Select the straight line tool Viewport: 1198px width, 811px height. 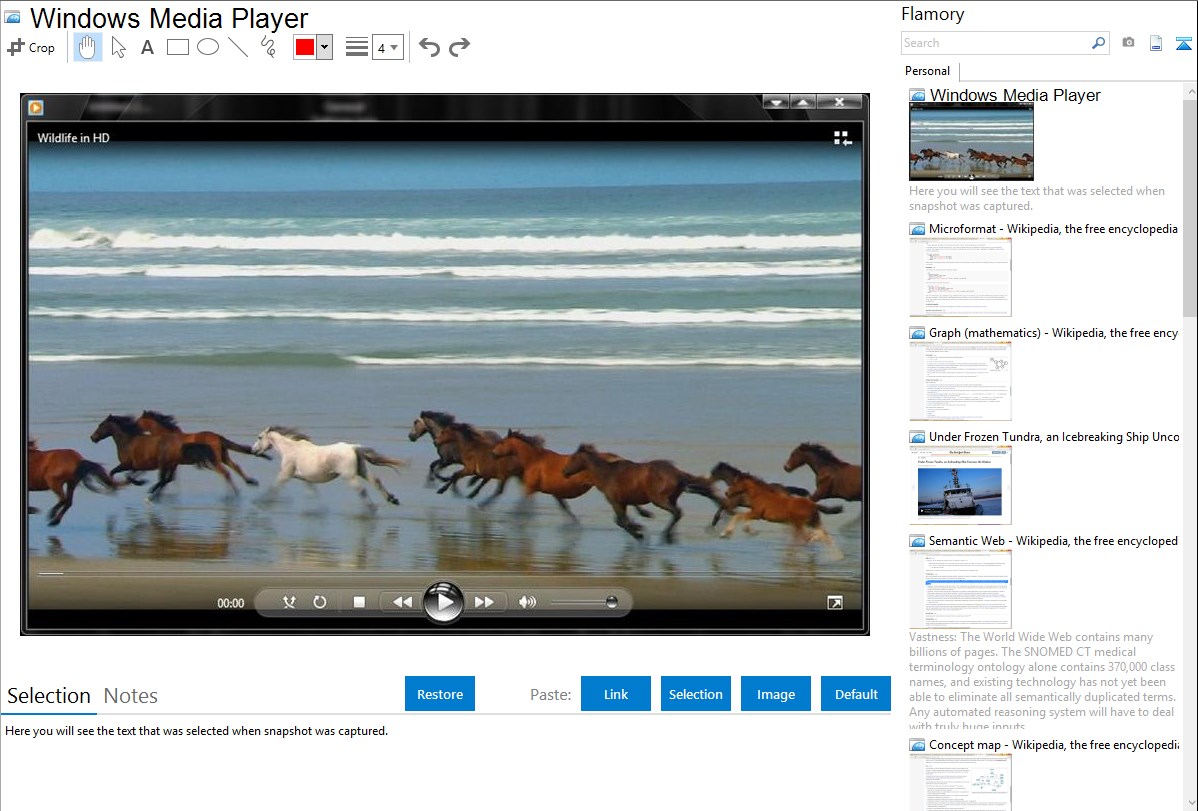pyautogui.click(x=238, y=47)
